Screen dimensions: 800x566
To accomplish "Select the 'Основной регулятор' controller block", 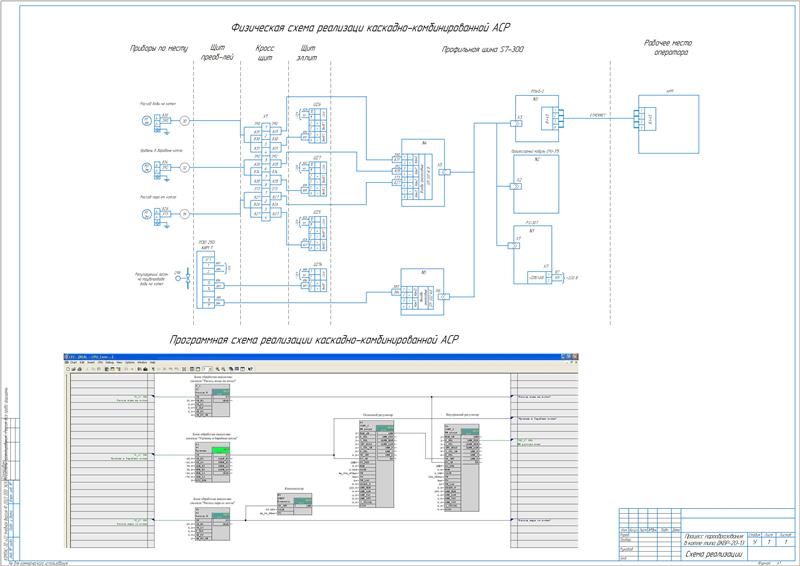I will 377,464.
